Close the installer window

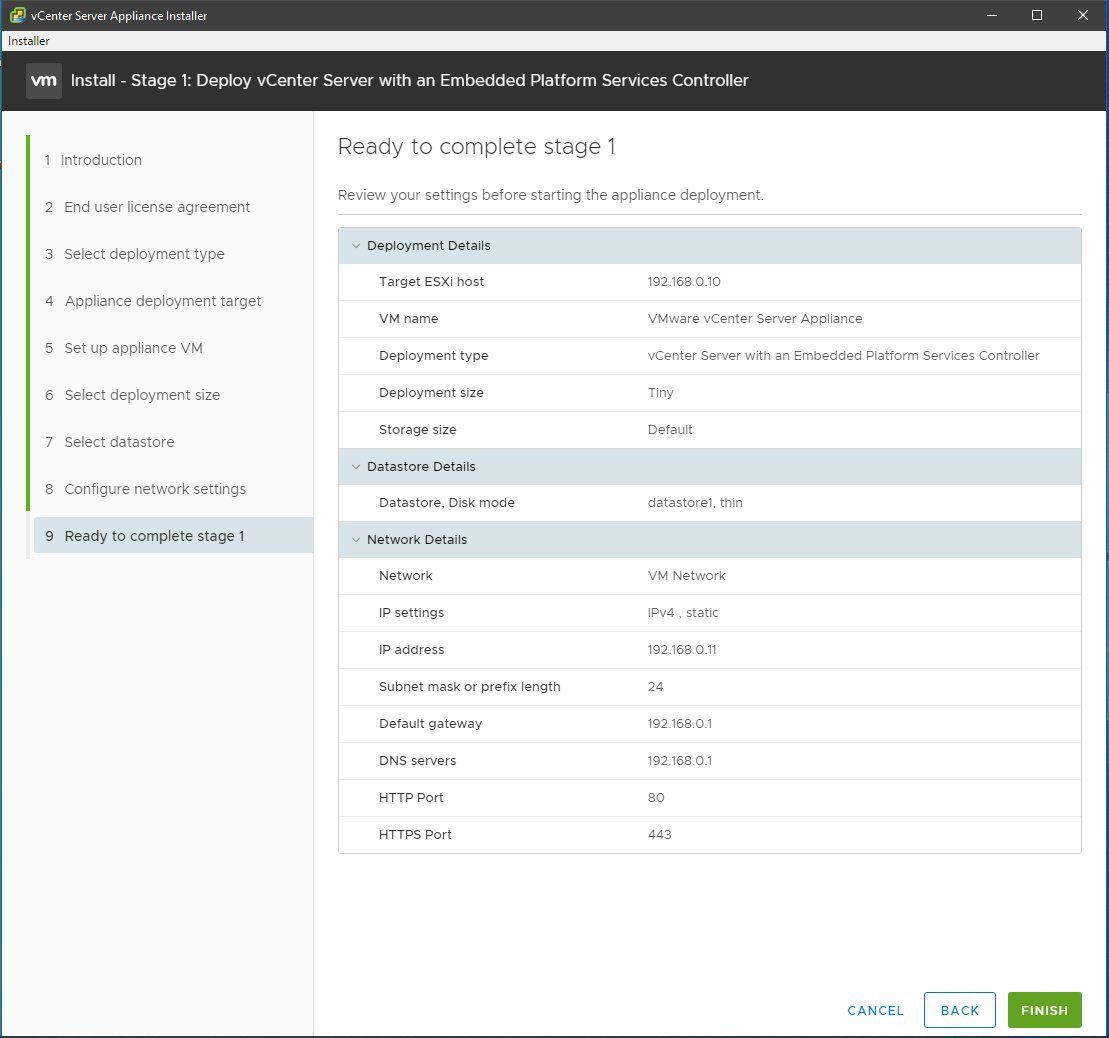(x=1082, y=15)
